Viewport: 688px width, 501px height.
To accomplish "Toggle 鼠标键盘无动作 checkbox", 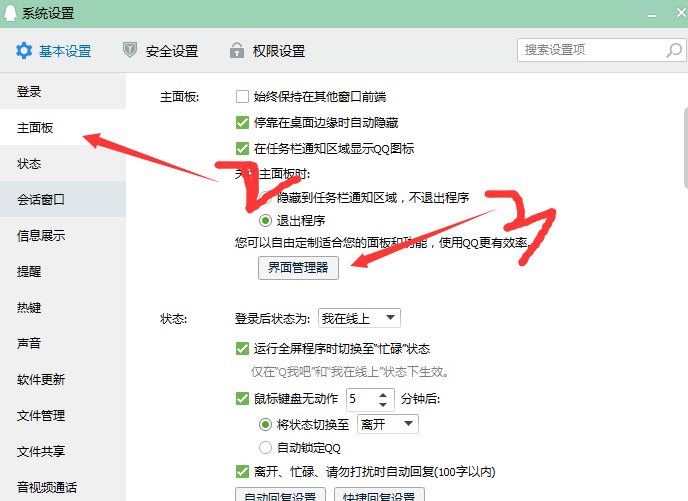I will click(x=242, y=398).
